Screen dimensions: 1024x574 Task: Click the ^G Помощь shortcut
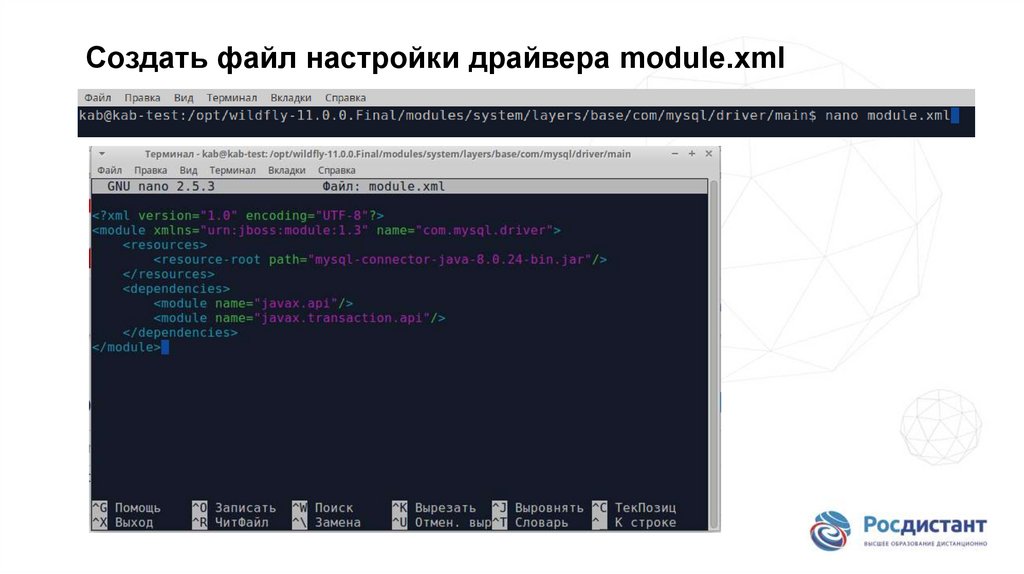(127, 508)
